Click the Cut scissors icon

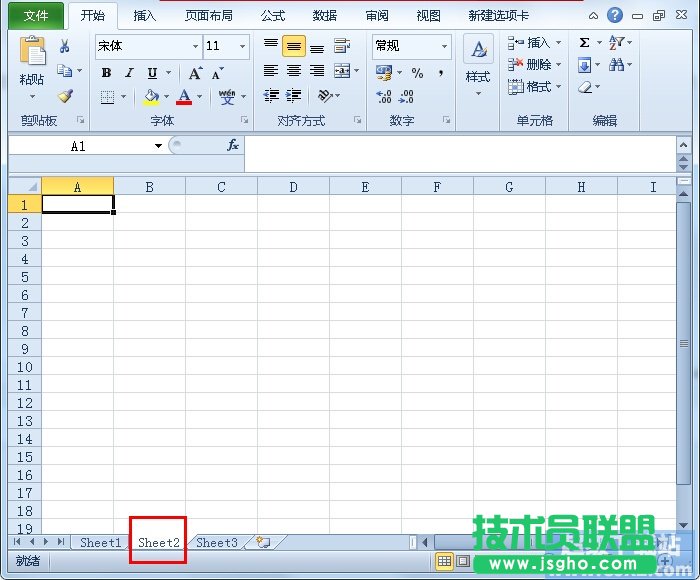[x=65, y=46]
